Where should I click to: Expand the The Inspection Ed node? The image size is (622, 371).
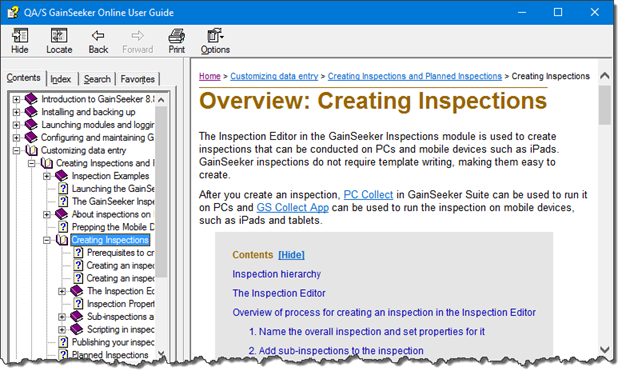pyautogui.click(x=62, y=291)
